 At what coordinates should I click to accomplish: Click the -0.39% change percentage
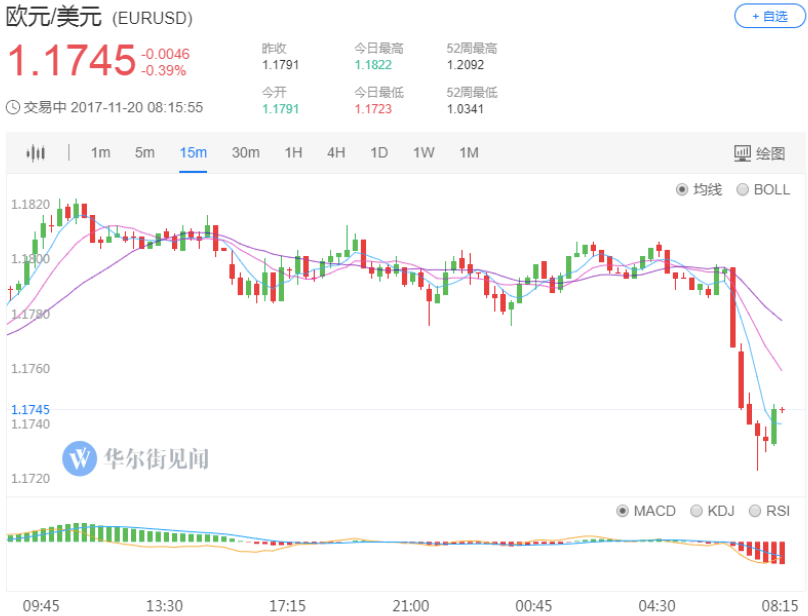point(163,71)
